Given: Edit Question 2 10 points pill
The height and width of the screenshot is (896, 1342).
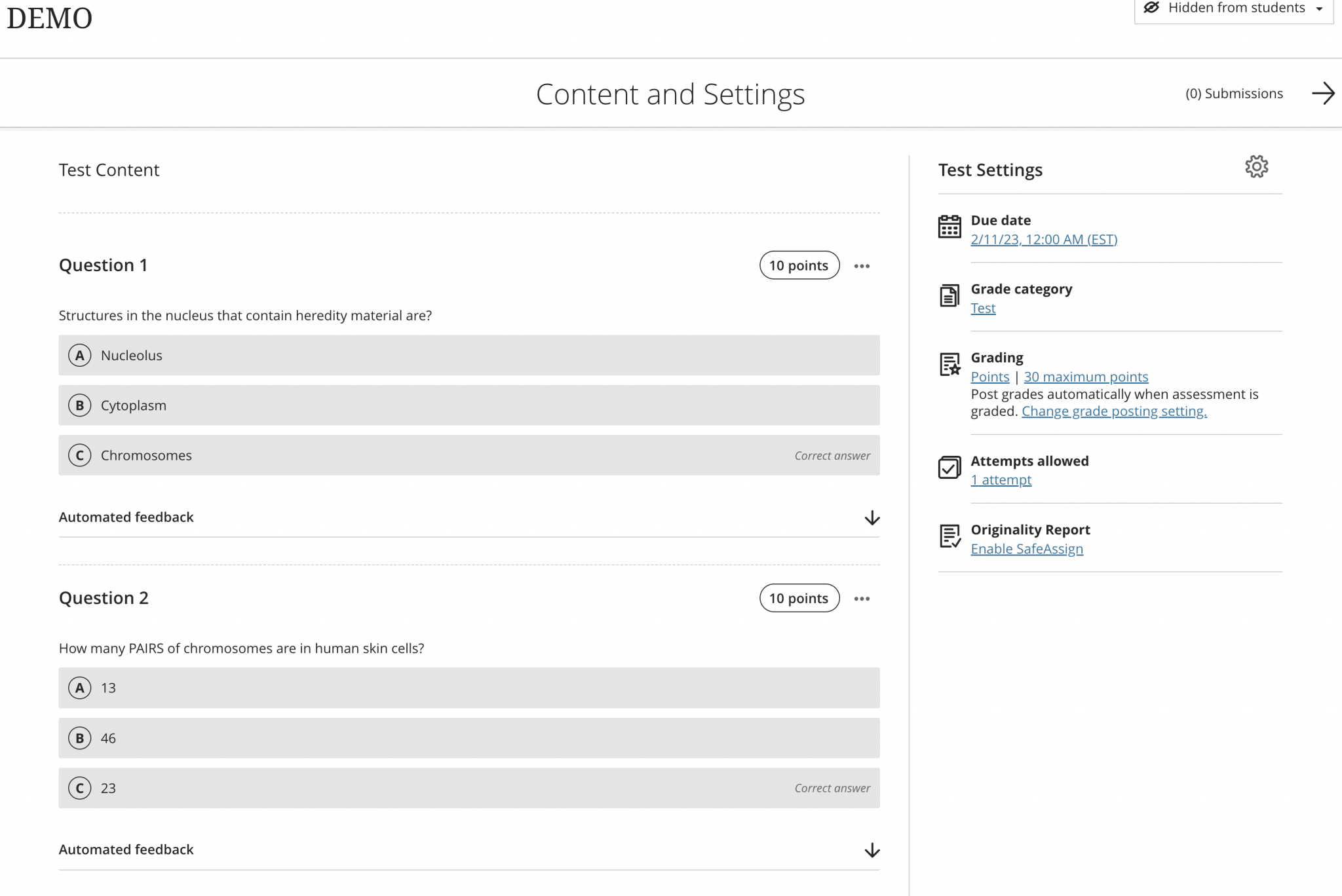Looking at the screenshot, I should 799,598.
